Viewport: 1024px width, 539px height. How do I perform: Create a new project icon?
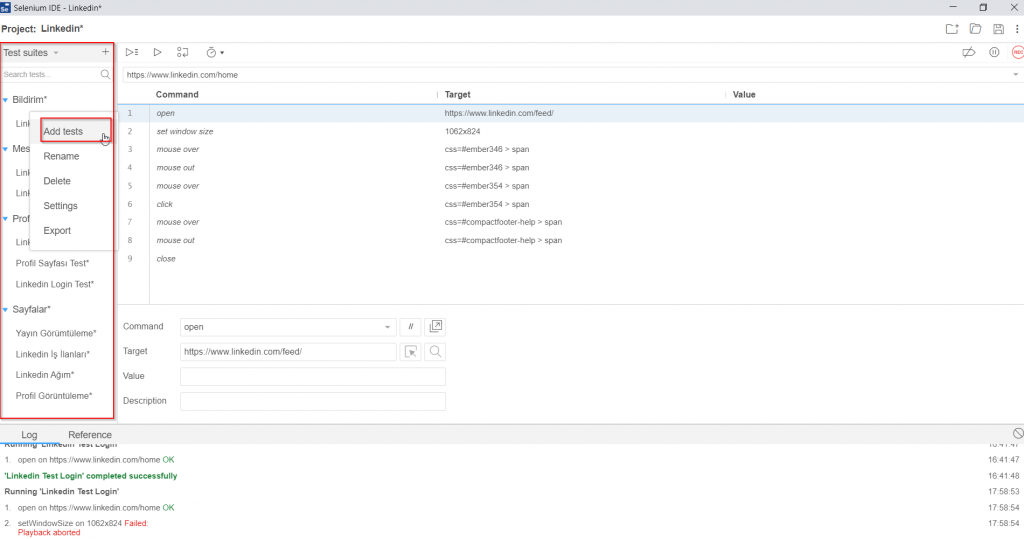952,29
